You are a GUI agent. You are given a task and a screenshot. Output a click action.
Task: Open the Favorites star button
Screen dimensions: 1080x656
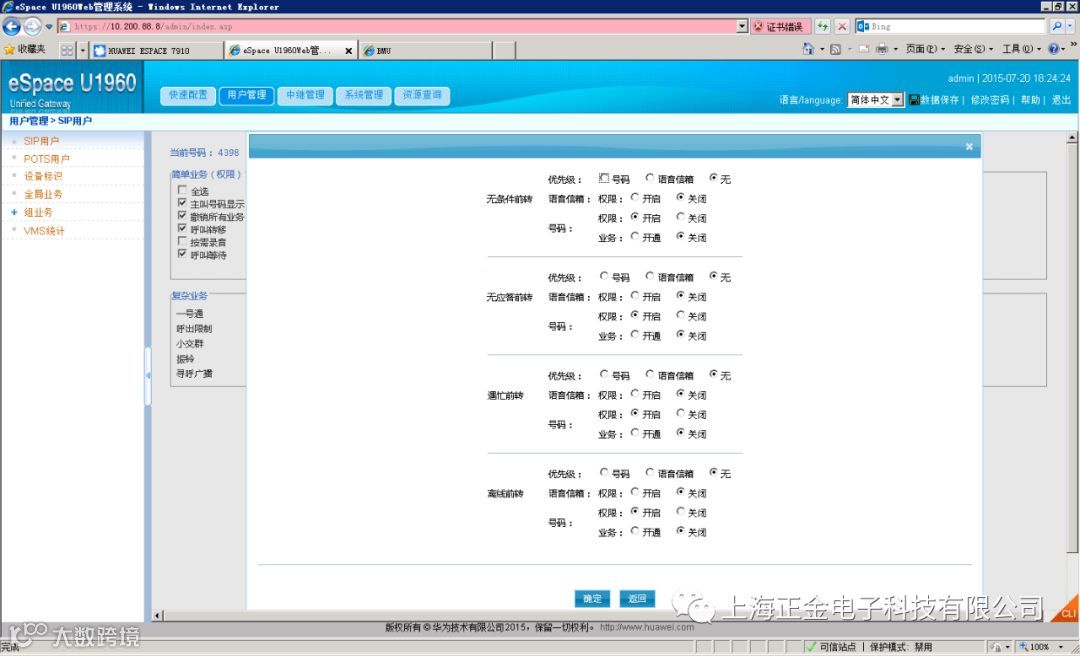pyautogui.click(x=25, y=50)
